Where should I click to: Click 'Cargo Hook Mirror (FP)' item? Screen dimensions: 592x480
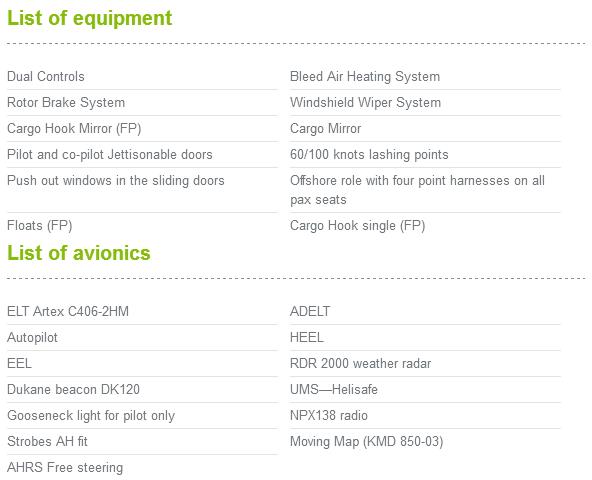74,129
